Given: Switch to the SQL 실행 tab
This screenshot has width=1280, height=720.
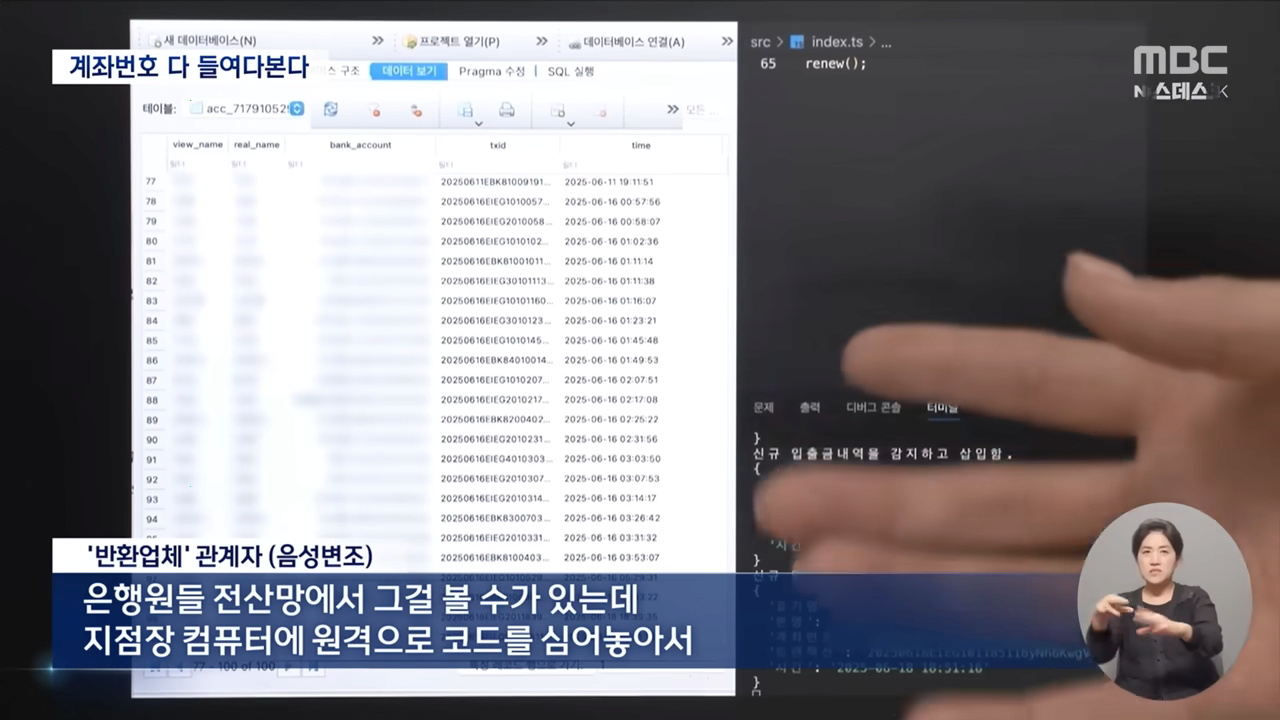Looking at the screenshot, I should (x=570, y=71).
